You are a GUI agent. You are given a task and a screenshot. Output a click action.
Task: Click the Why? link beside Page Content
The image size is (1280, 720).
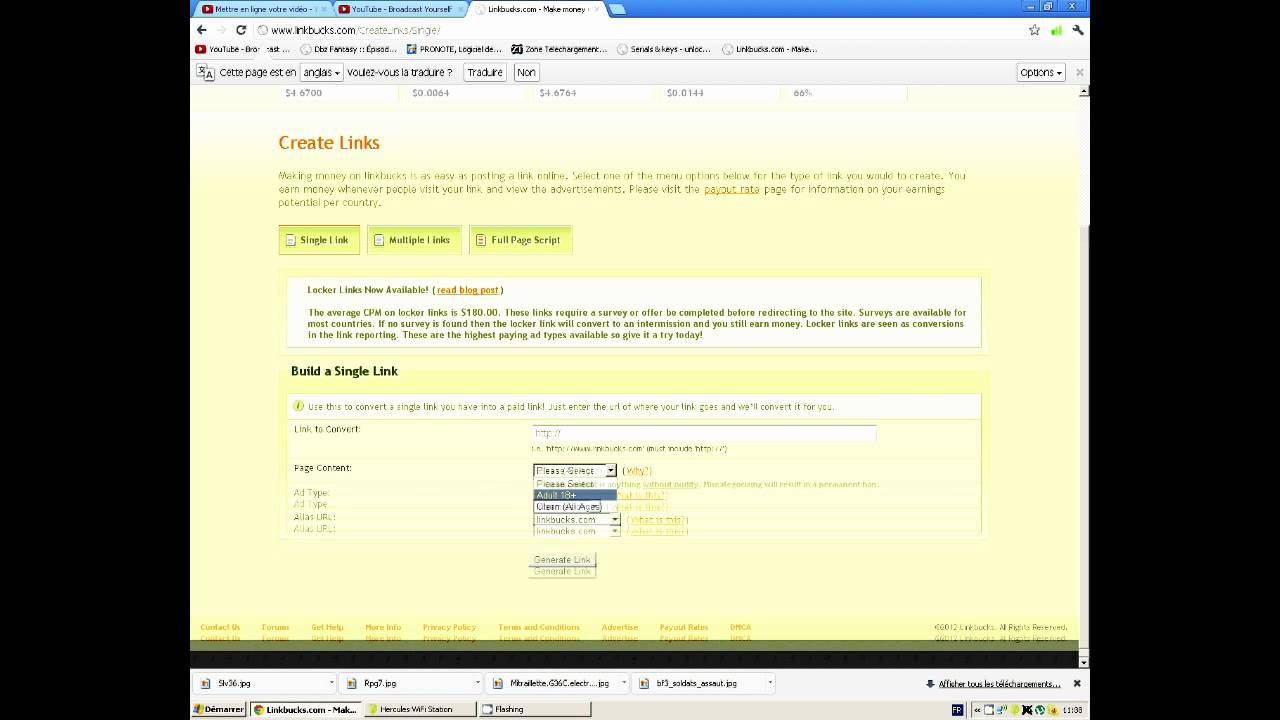[x=637, y=471]
